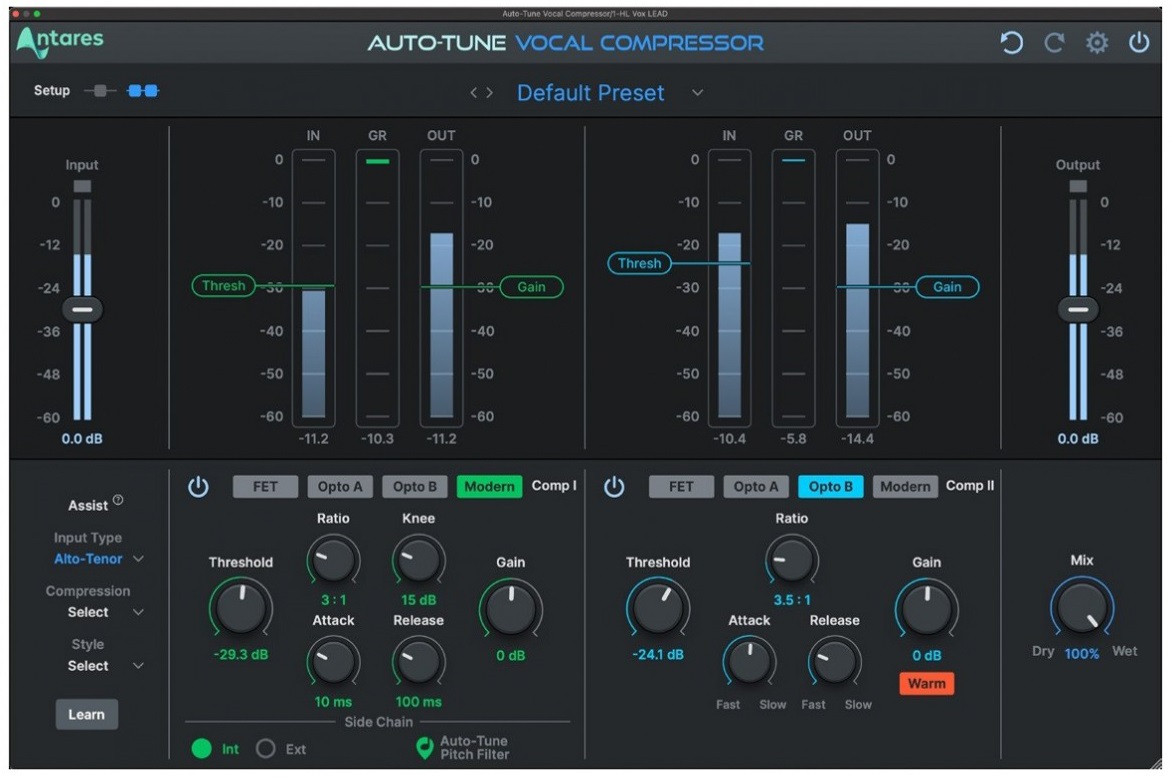
Task: Open the settings gear icon
Action: point(1097,43)
